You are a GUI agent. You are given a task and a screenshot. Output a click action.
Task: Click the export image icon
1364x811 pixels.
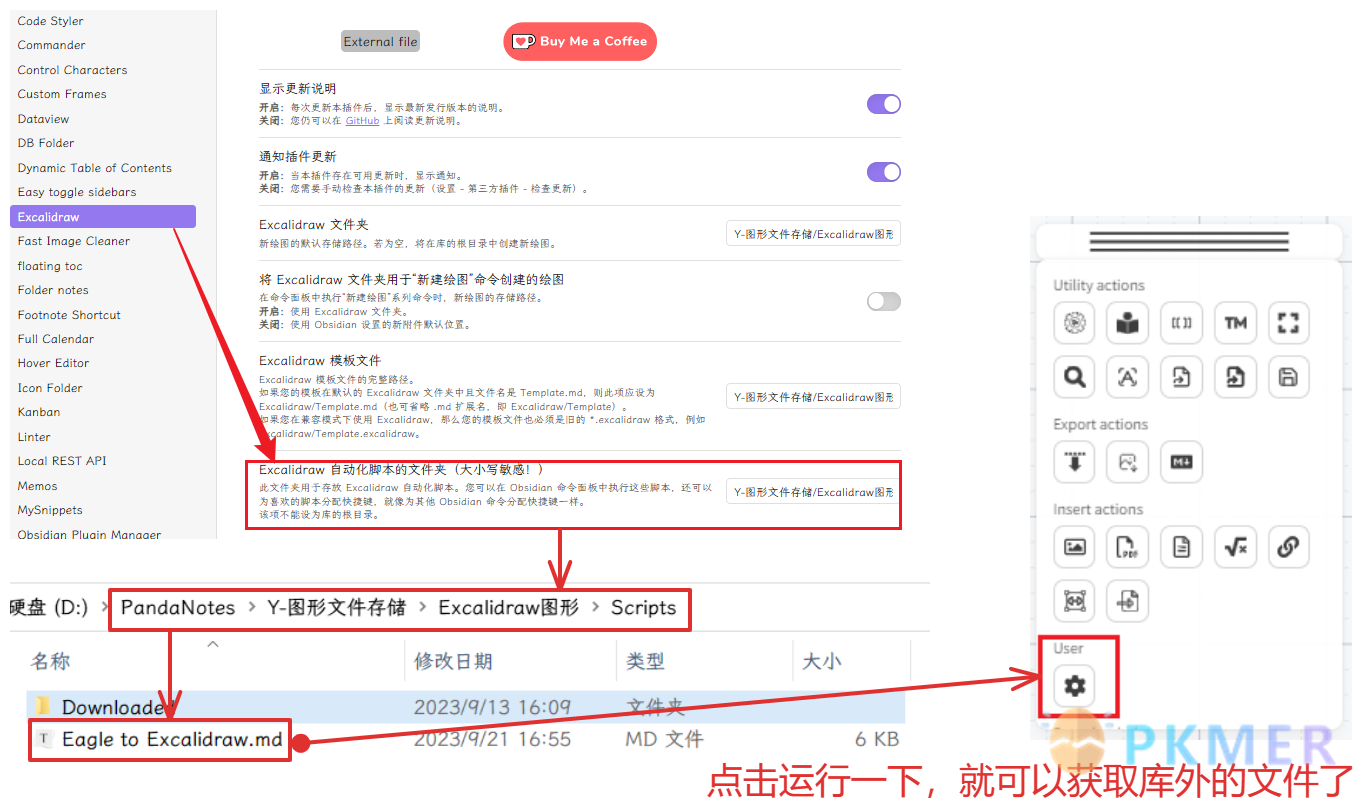(1128, 462)
